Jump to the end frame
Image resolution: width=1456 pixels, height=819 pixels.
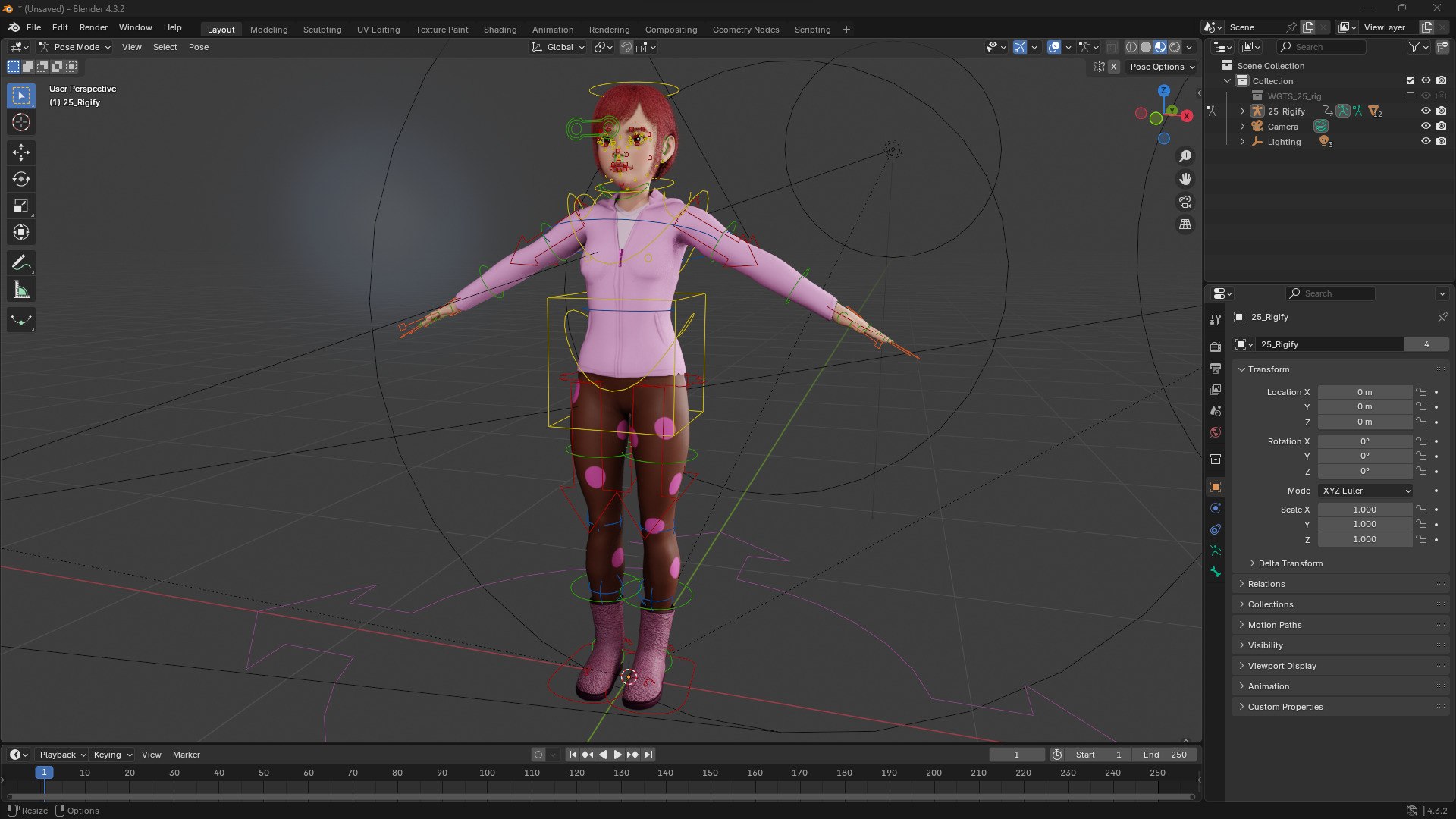[648, 755]
